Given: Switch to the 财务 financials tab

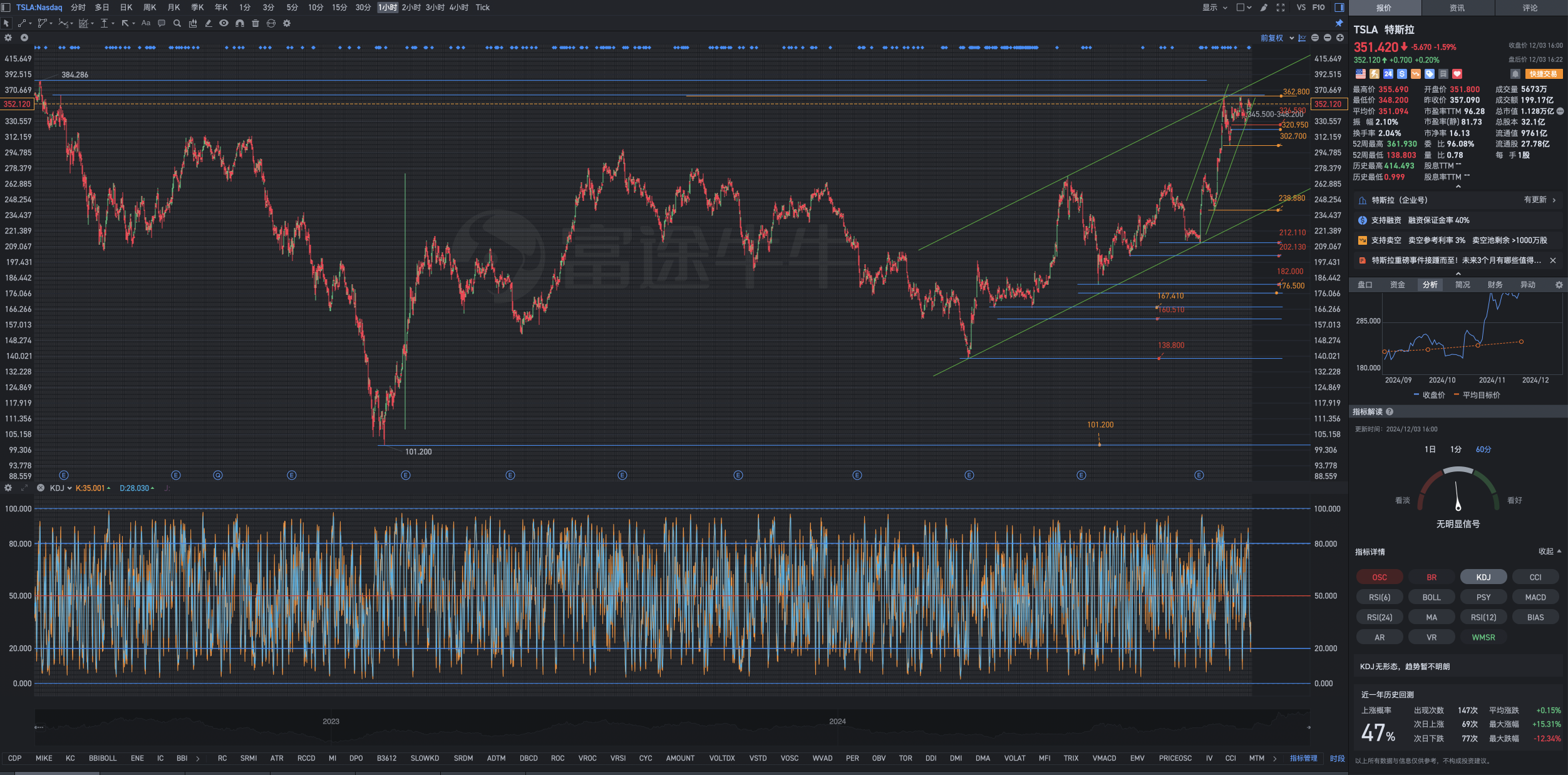Looking at the screenshot, I should tap(1495, 285).
